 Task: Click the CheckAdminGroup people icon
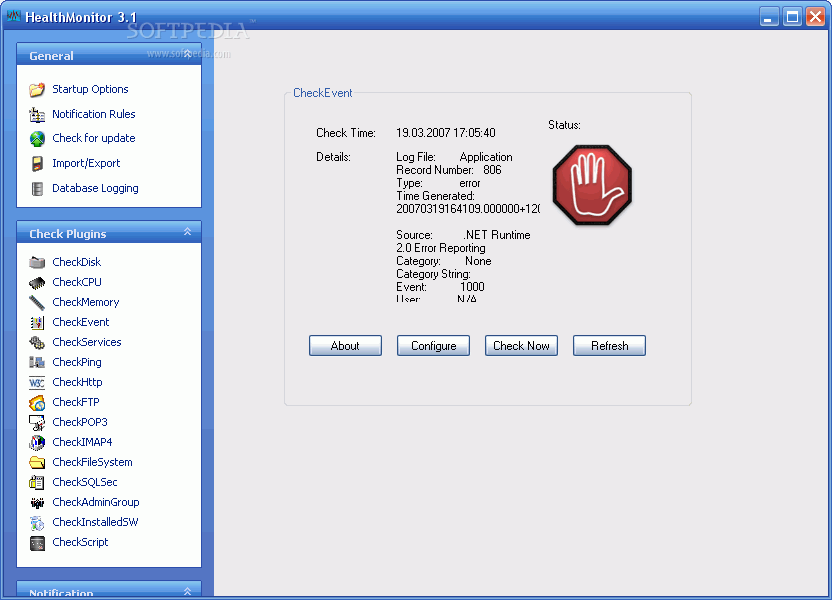click(37, 502)
